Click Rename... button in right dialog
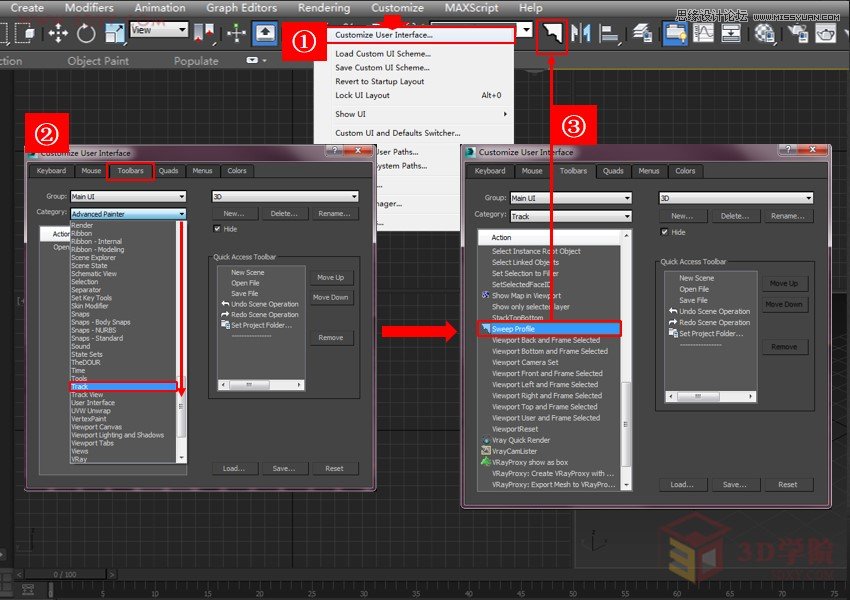The width and height of the screenshot is (850, 600). 788,216
